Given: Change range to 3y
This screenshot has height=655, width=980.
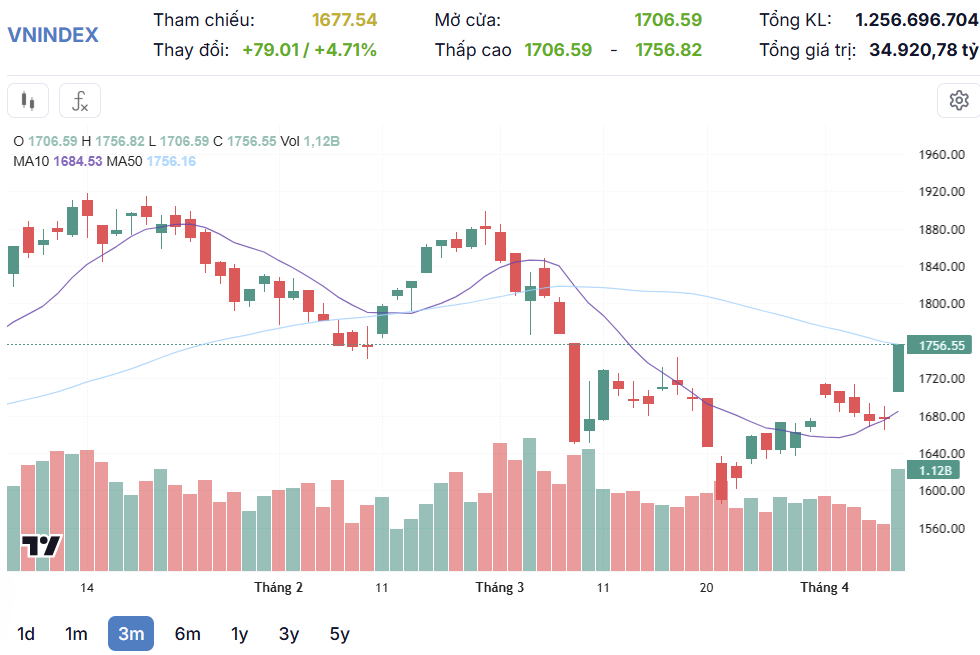Looking at the screenshot, I should coord(289,634).
